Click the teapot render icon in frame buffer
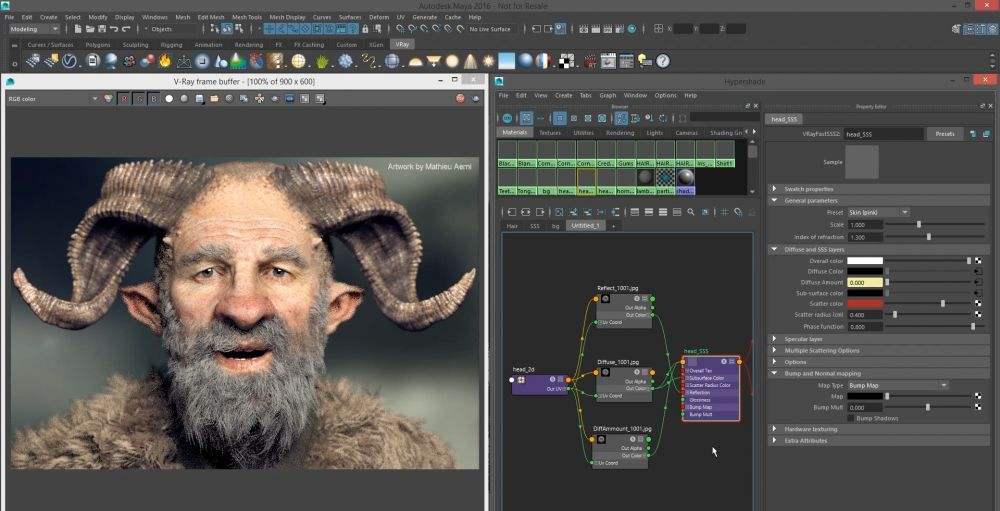The width and height of the screenshot is (1000, 511). click(476, 99)
